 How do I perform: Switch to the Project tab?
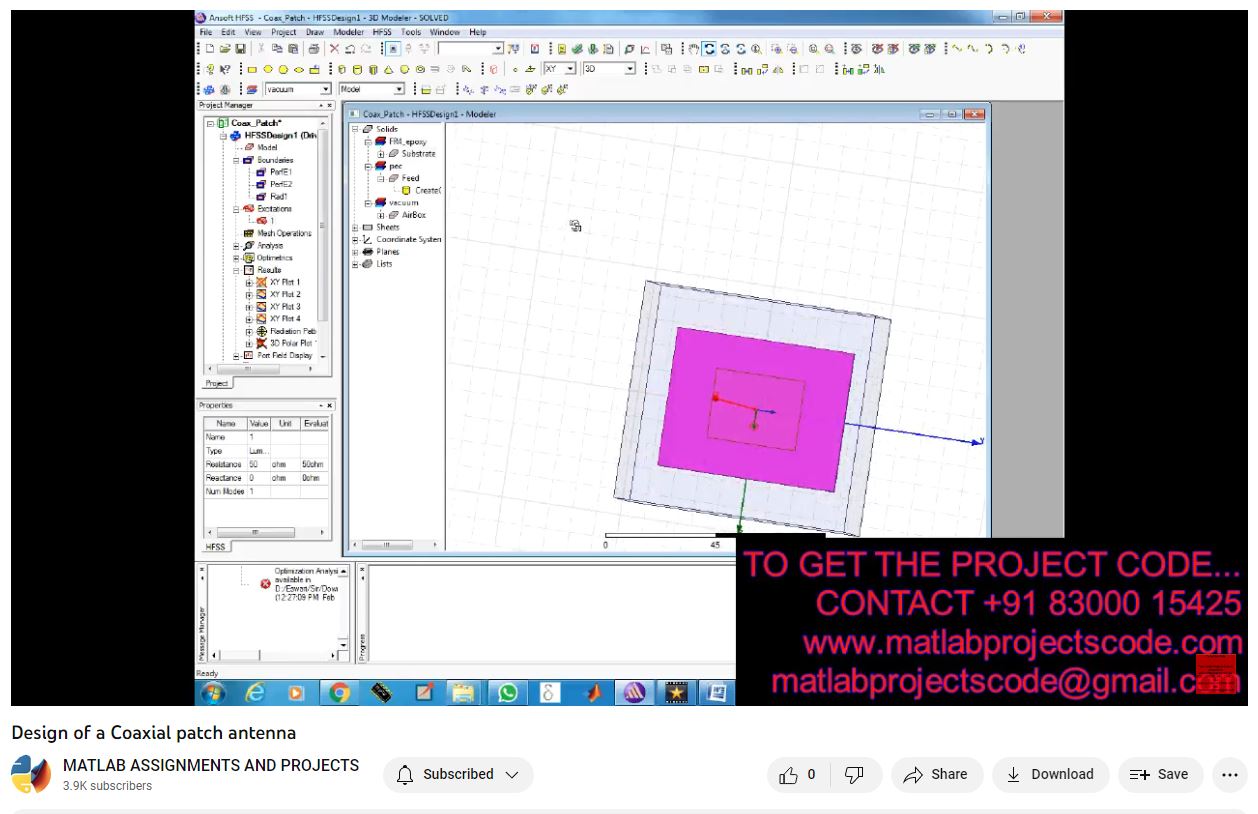[217, 383]
